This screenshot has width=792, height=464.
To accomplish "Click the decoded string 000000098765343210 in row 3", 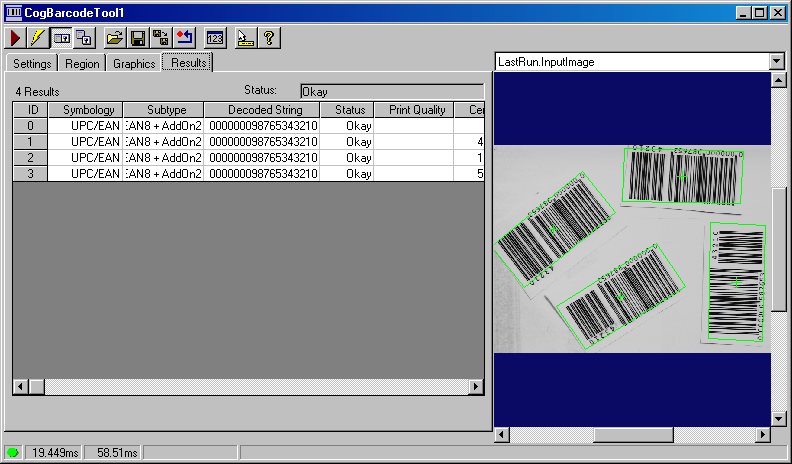I will [x=262, y=174].
